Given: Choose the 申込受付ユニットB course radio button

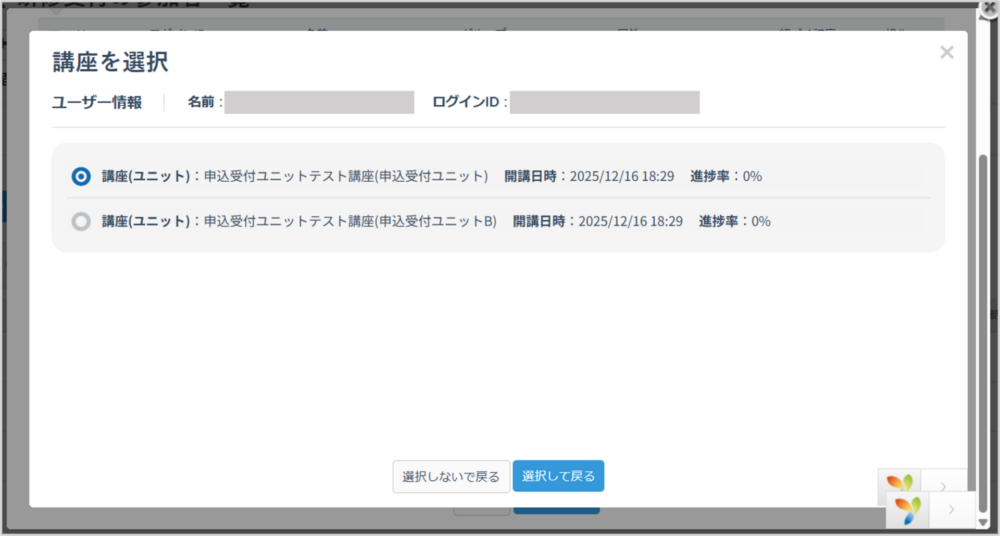Looking at the screenshot, I should (81, 222).
